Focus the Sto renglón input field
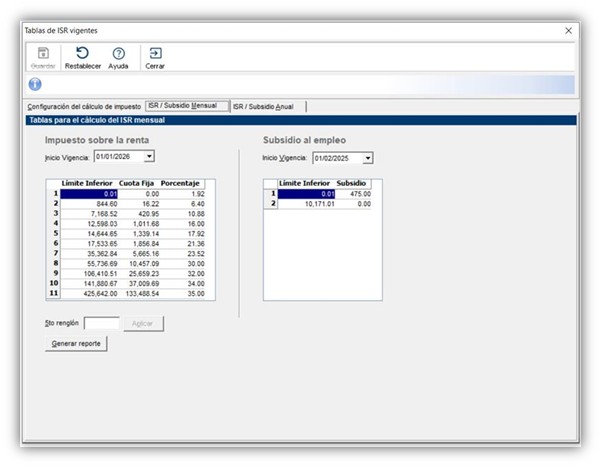This screenshot has width=601, height=467. (102, 323)
